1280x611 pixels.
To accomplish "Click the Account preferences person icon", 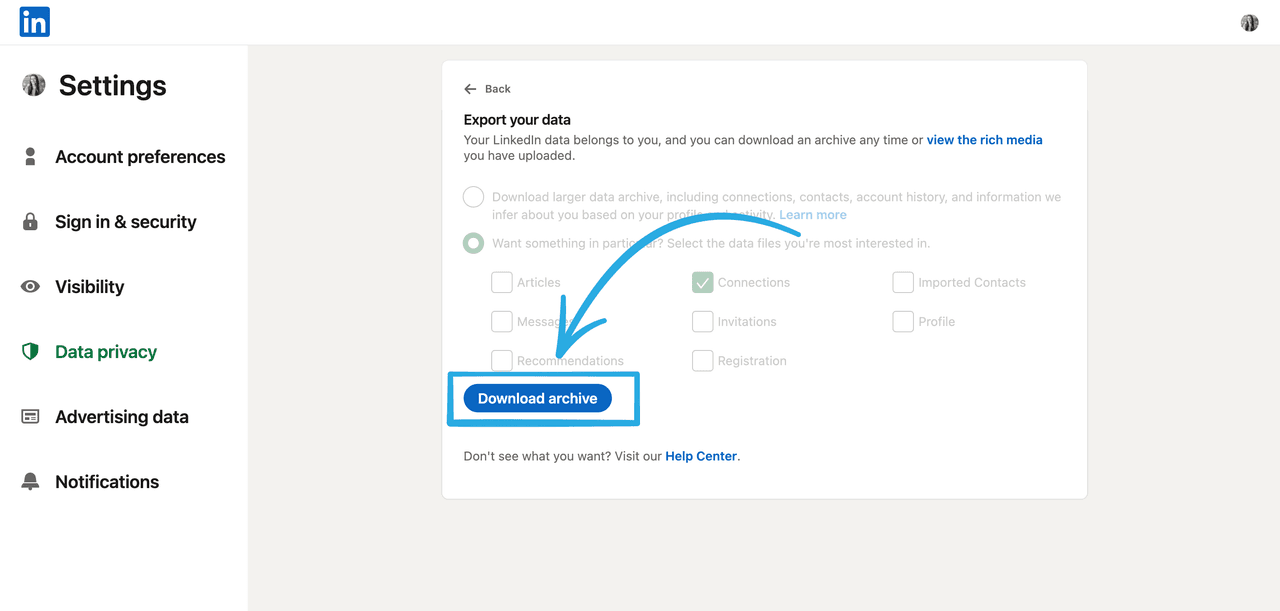I will 30,157.
